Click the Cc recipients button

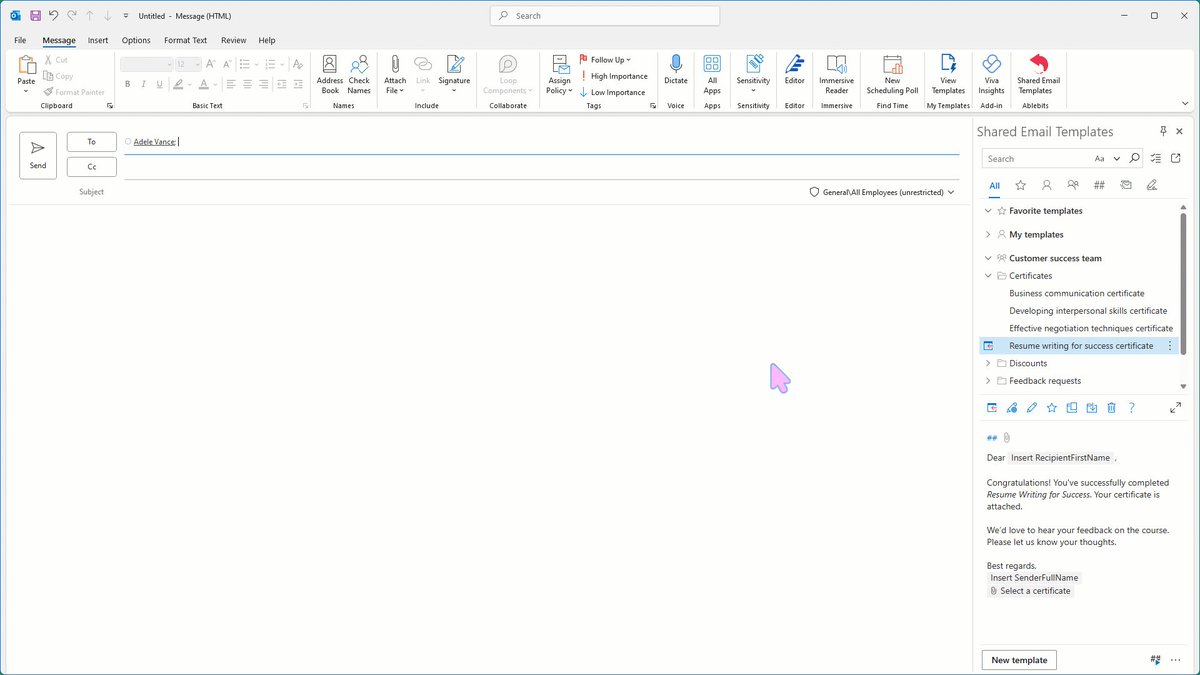(x=92, y=167)
